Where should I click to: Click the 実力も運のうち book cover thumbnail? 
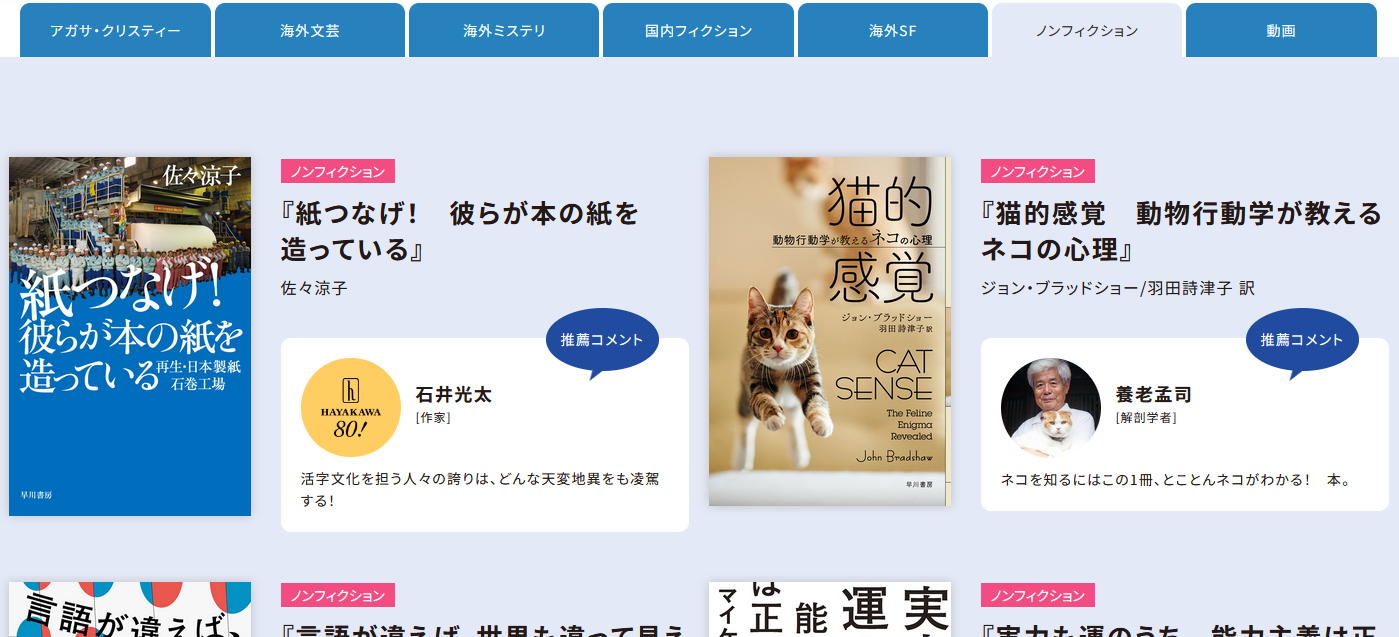point(830,610)
